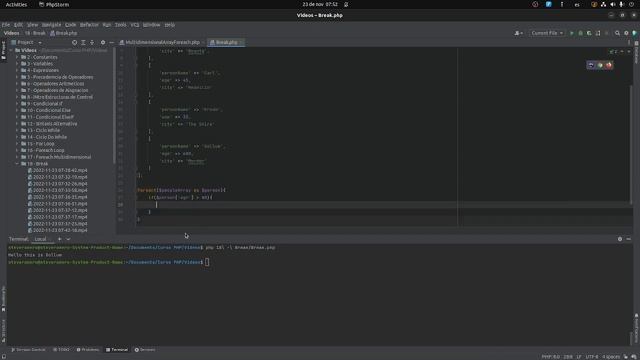Open the power menu in system tray
This screenshot has height=360, width=640.
tap(631, 4)
